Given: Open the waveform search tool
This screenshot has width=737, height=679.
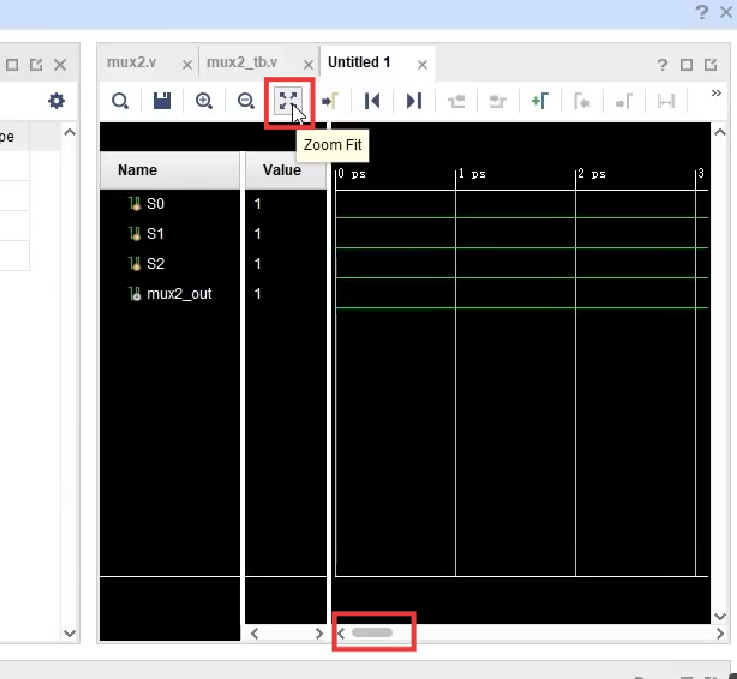Looking at the screenshot, I should click(x=120, y=101).
